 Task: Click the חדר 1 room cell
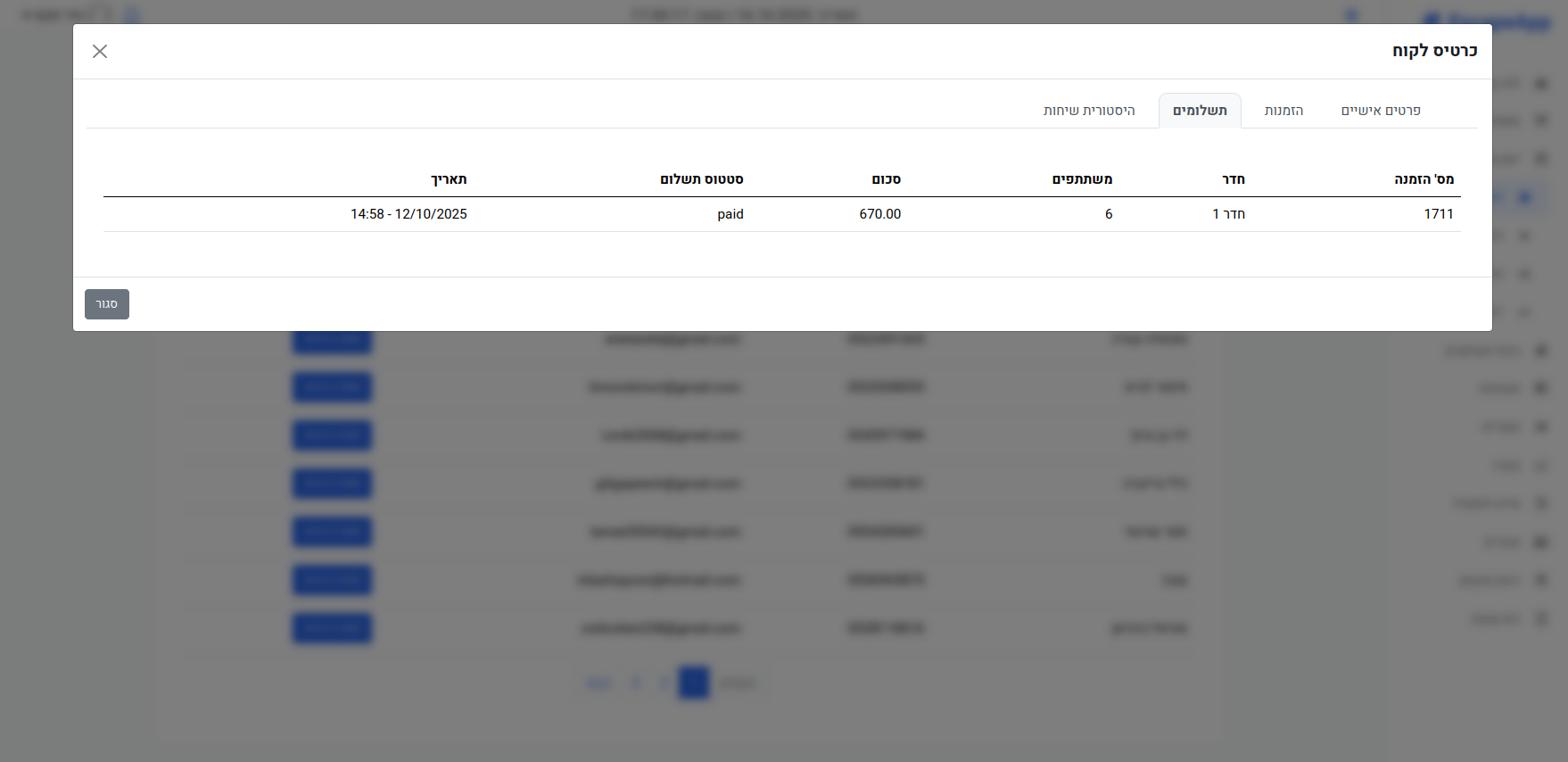(x=1228, y=214)
